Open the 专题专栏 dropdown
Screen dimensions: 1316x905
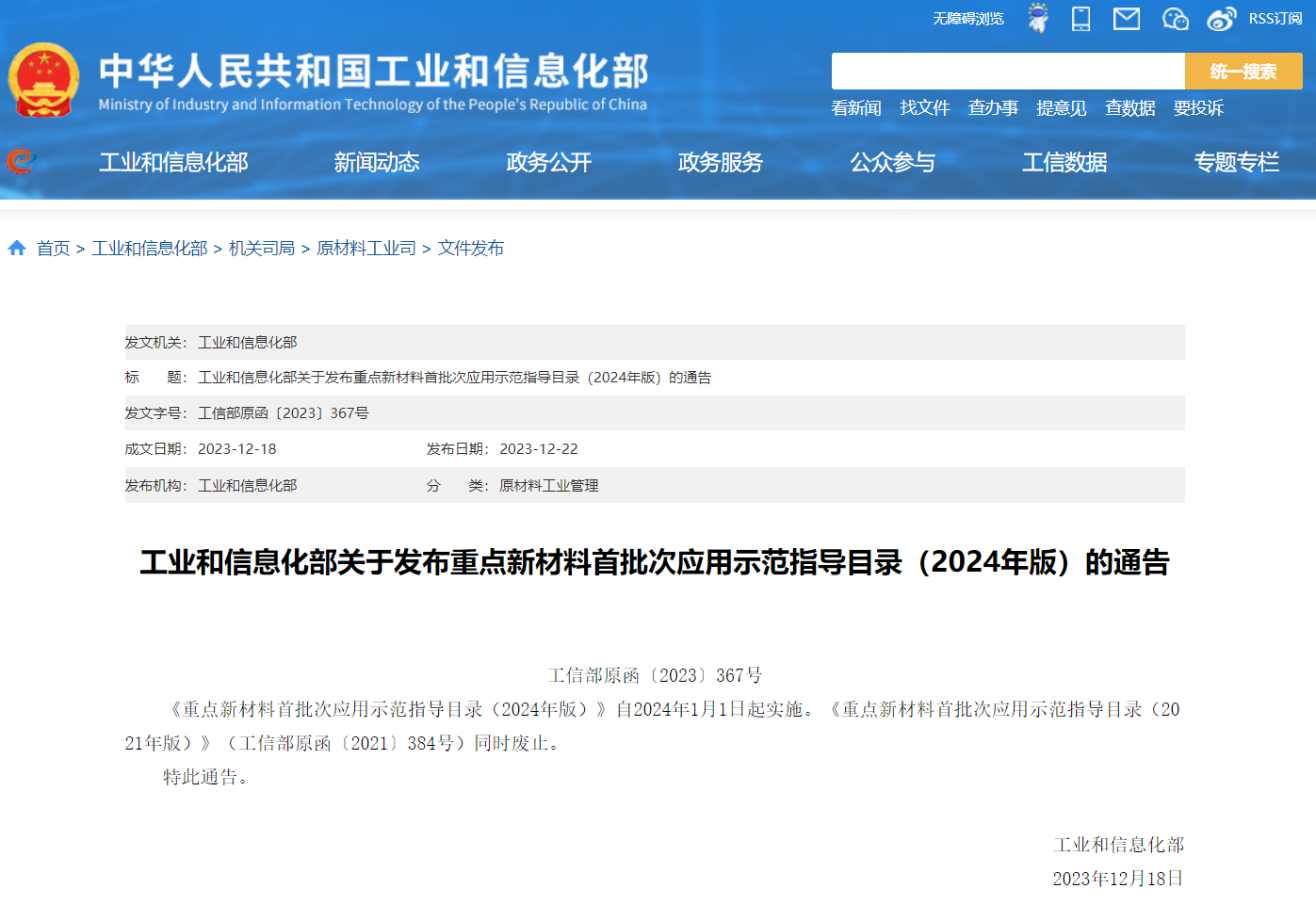tap(1237, 162)
